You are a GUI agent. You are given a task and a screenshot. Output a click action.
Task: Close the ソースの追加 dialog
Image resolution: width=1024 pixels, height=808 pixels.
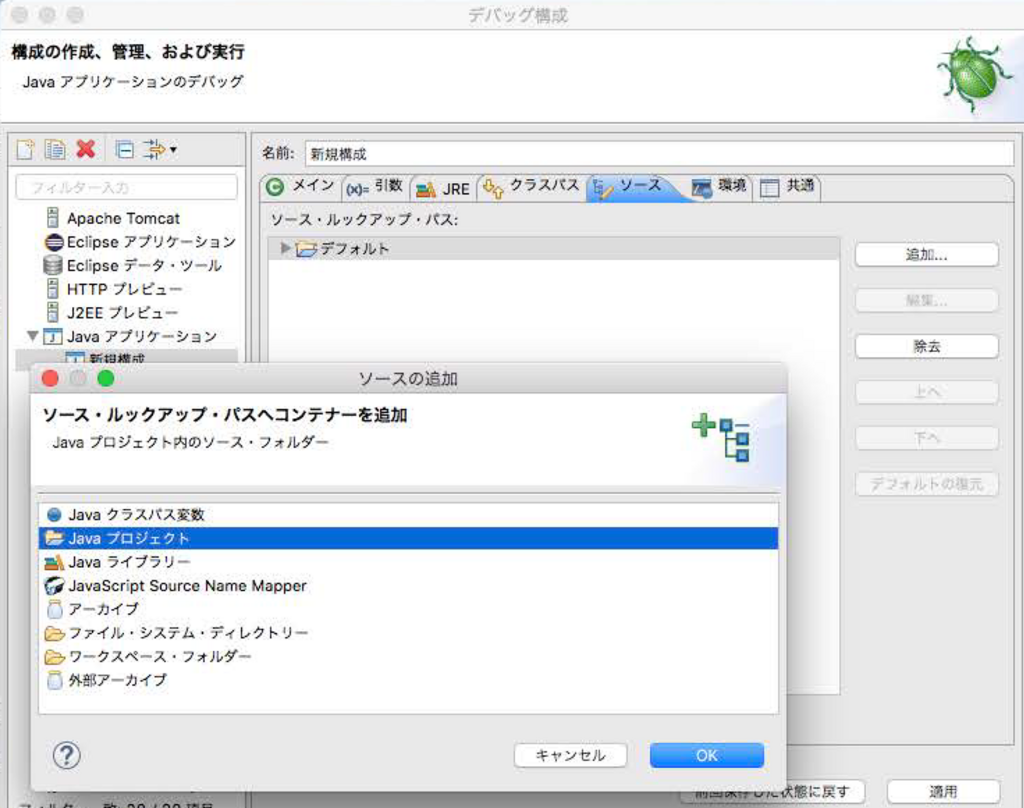pos(50,378)
